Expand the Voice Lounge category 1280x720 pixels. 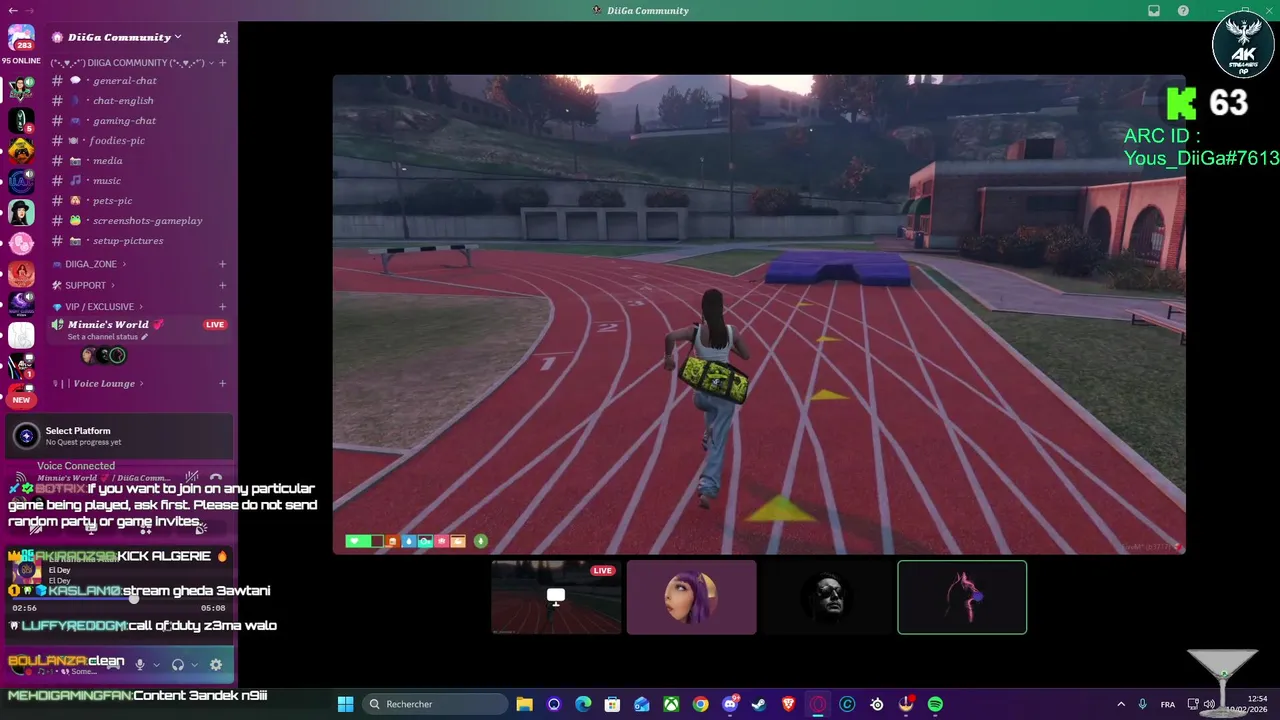point(100,384)
